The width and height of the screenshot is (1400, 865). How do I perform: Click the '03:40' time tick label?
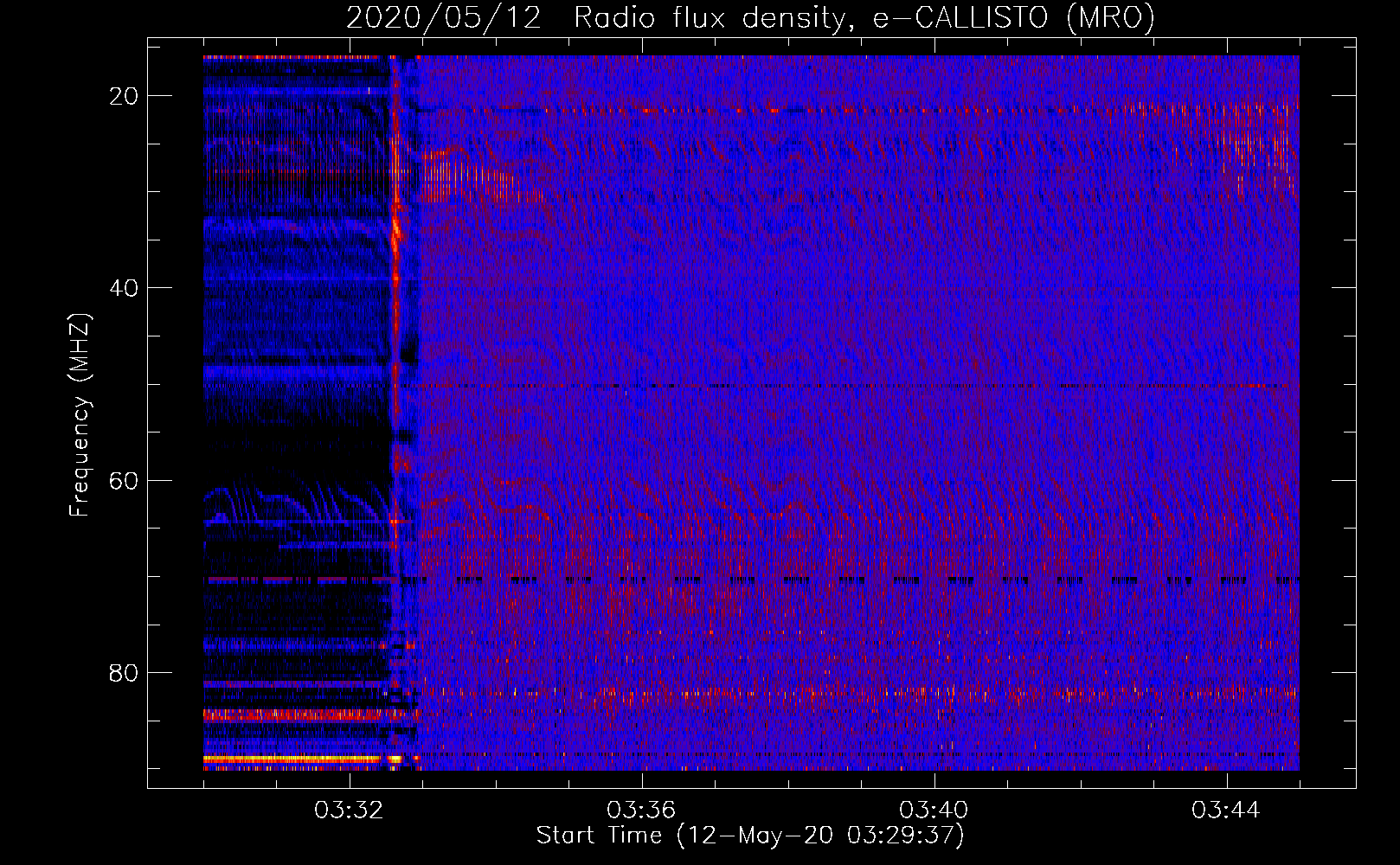934,811
